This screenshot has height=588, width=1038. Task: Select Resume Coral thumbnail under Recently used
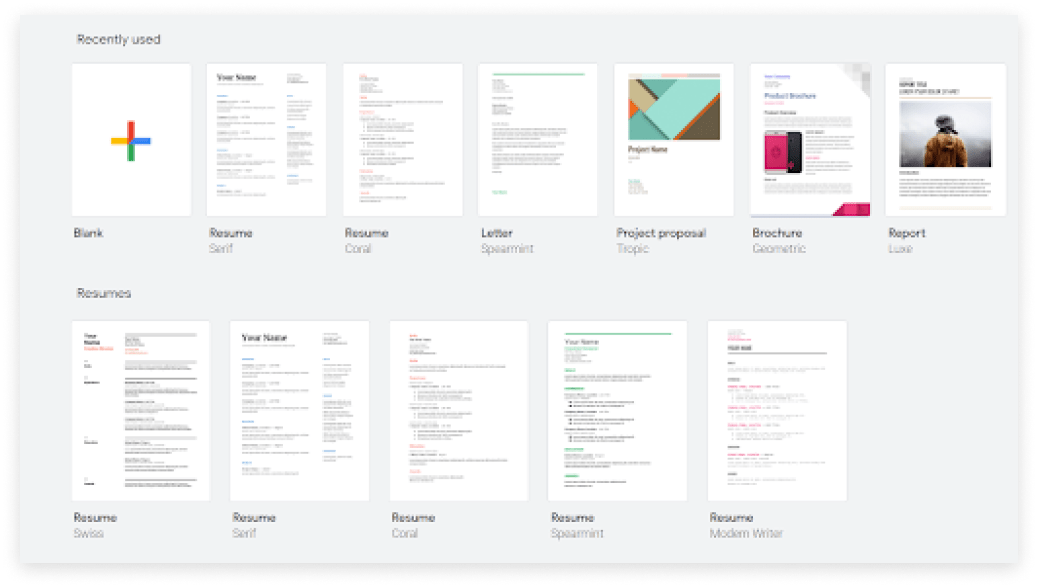402,140
